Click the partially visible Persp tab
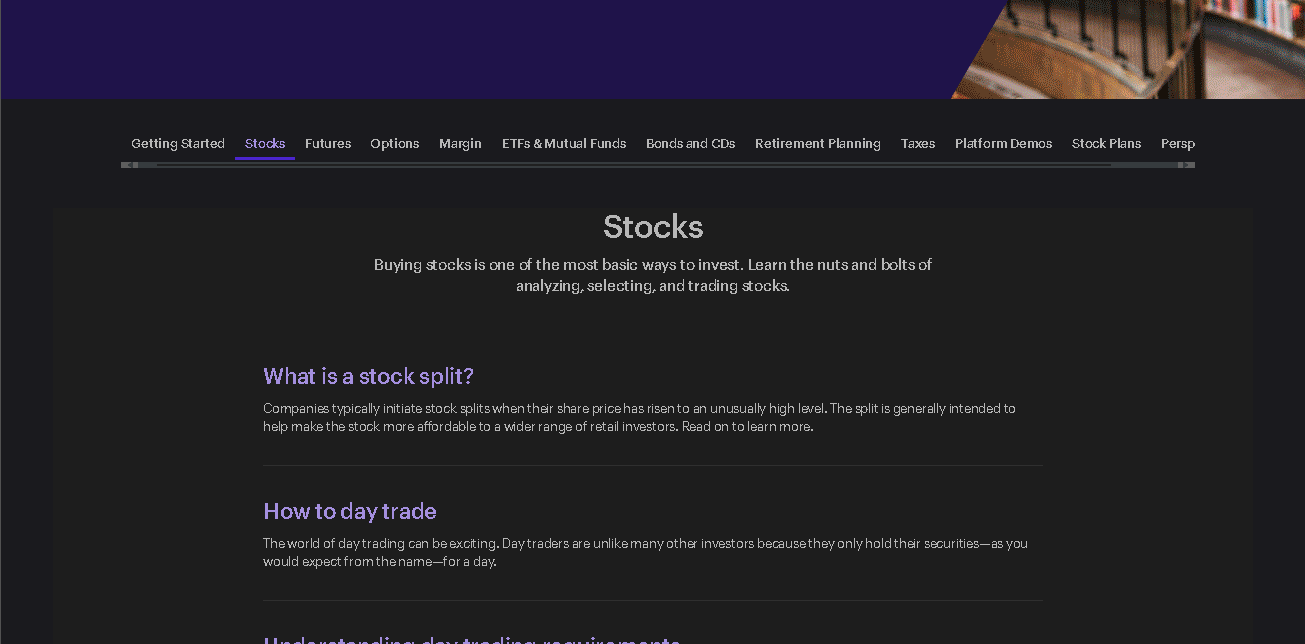The image size is (1305, 644). tap(1177, 143)
